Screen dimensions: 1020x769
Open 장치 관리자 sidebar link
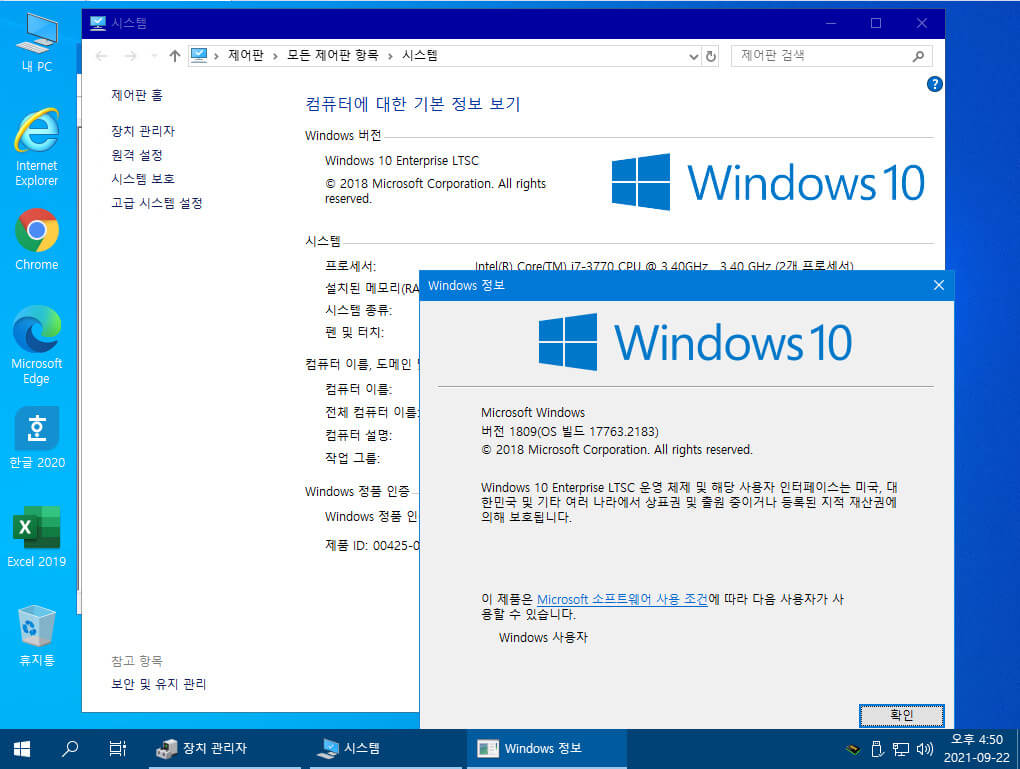pyautogui.click(x=143, y=131)
